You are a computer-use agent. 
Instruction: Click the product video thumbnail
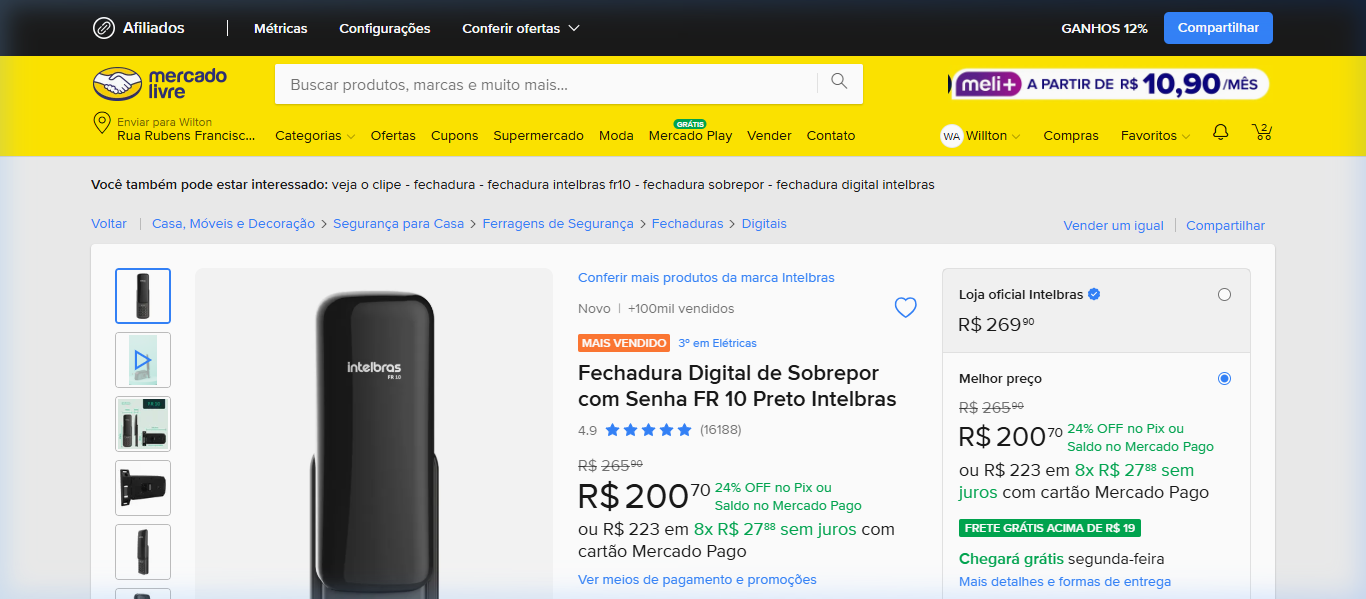143,360
